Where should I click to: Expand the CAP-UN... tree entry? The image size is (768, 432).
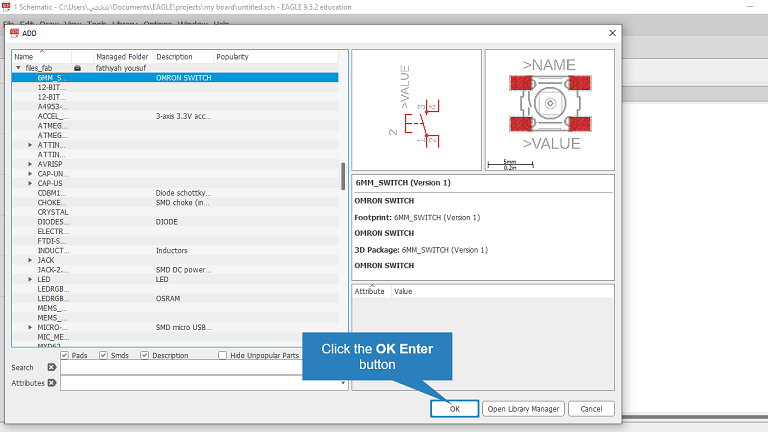pos(30,174)
